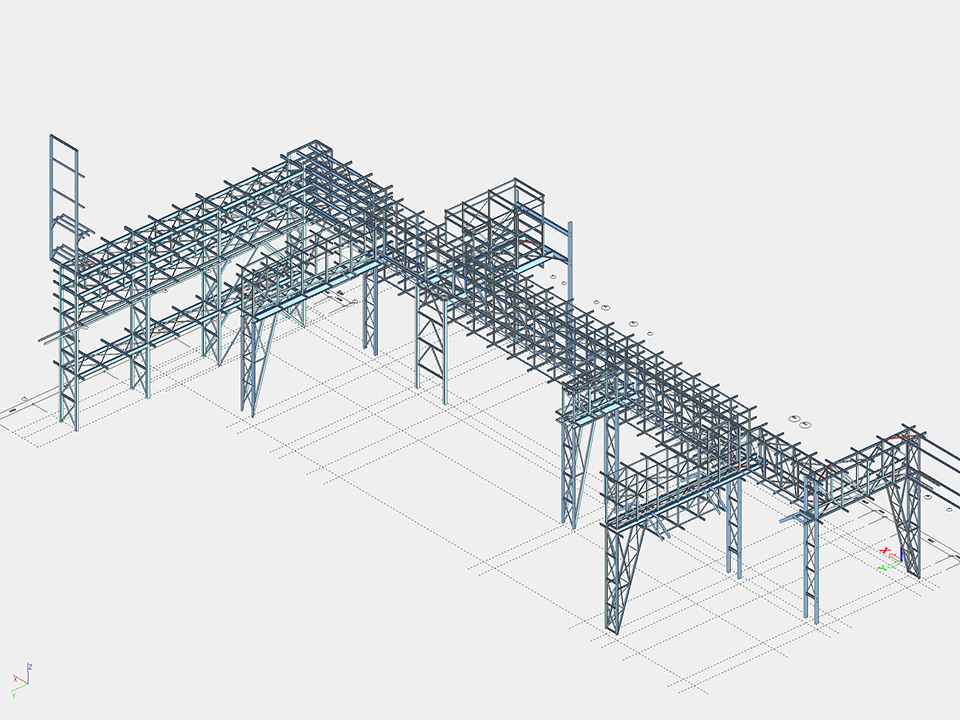This screenshot has width=960, height=720.
Task: Click the green Y label at model origin
Action: [882, 568]
